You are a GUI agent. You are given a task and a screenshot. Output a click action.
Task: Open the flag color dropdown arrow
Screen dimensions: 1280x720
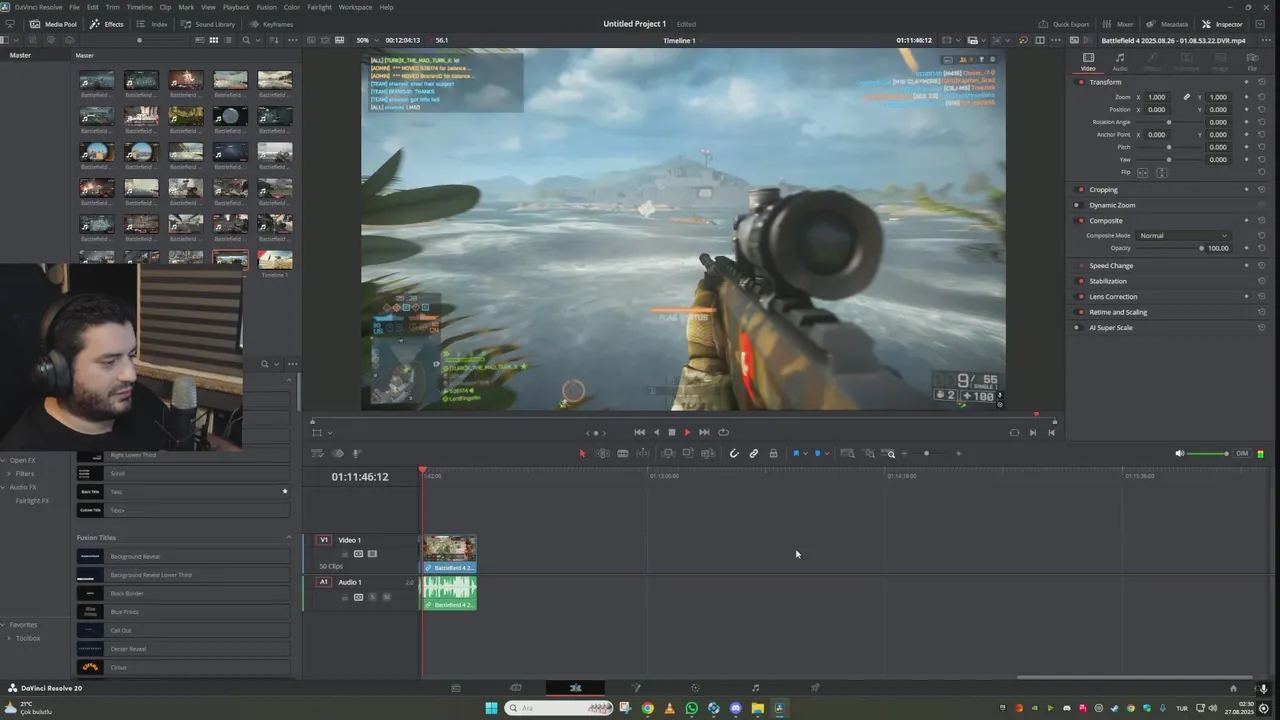pyautogui.click(x=805, y=453)
